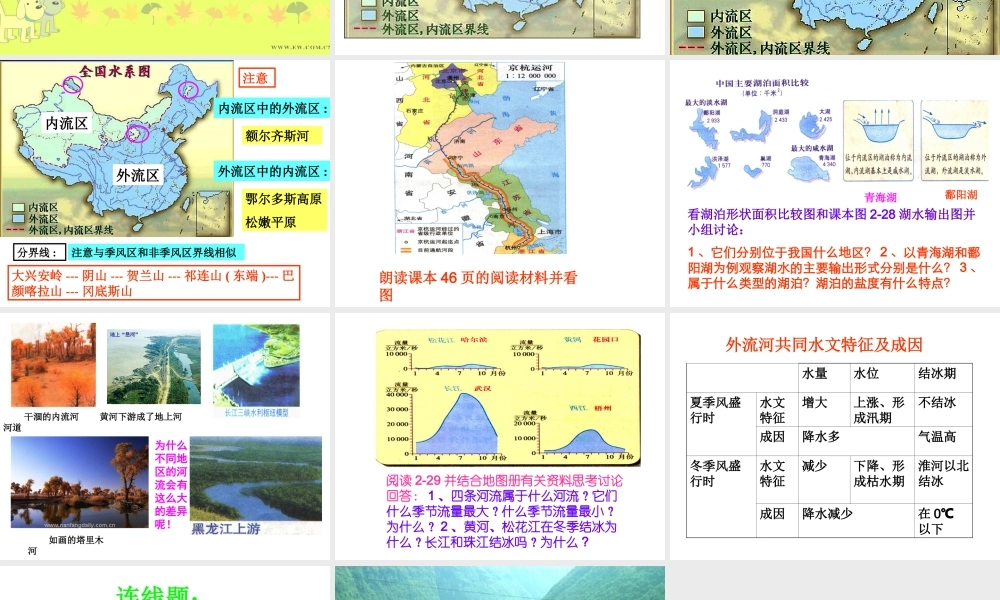Click the 水位 column header cell
The width and height of the screenshot is (1000, 600).
click(x=882, y=377)
